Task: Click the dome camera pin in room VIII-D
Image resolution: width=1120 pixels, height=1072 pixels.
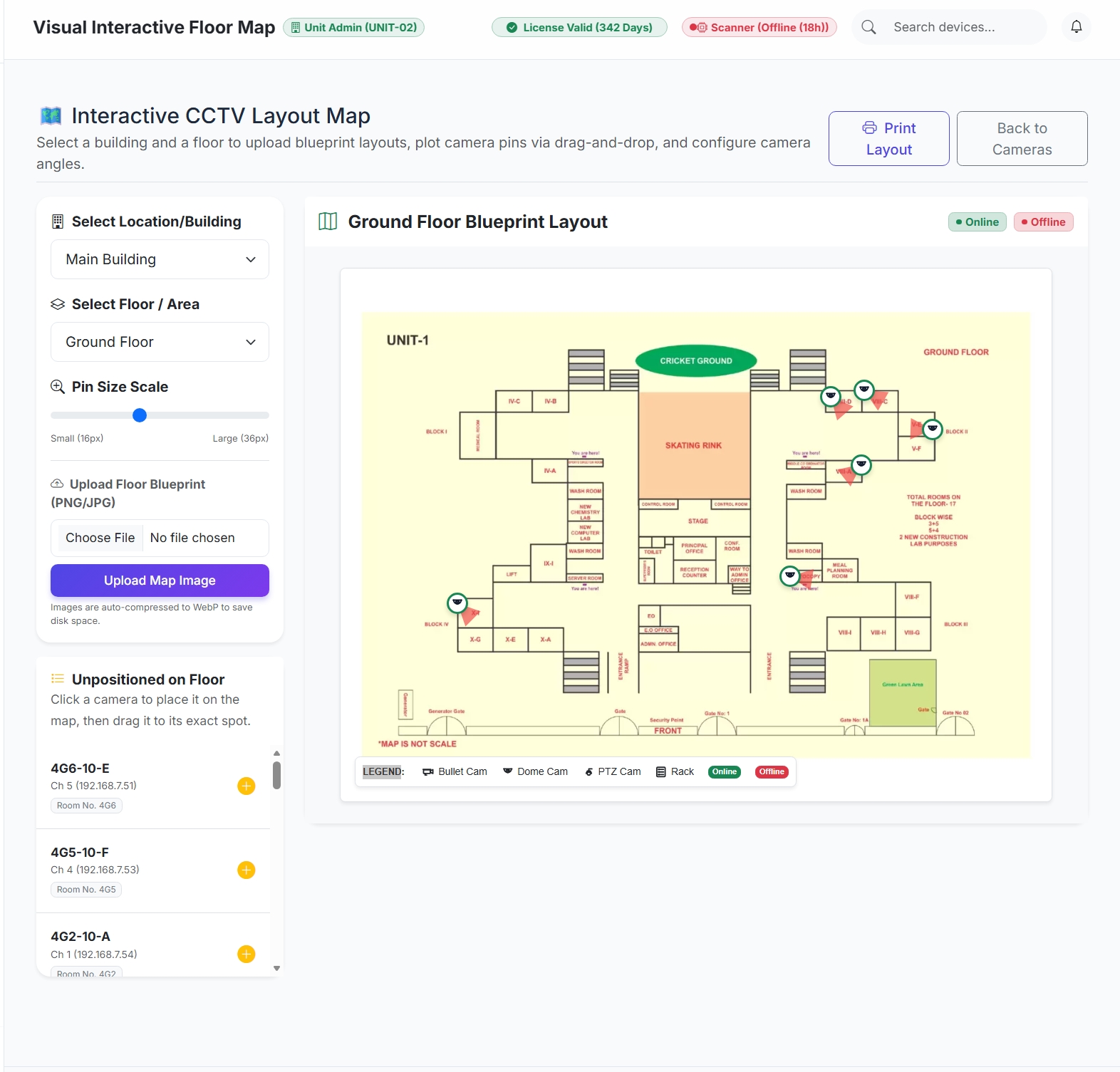Action: 831,396
